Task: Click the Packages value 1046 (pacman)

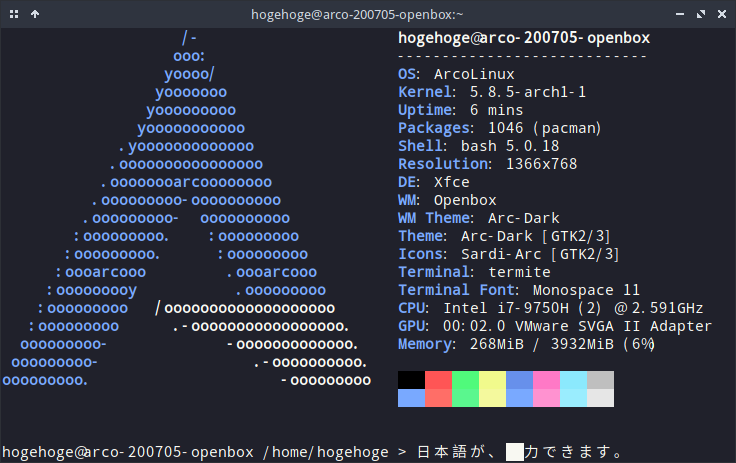Action: click(544, 128)
